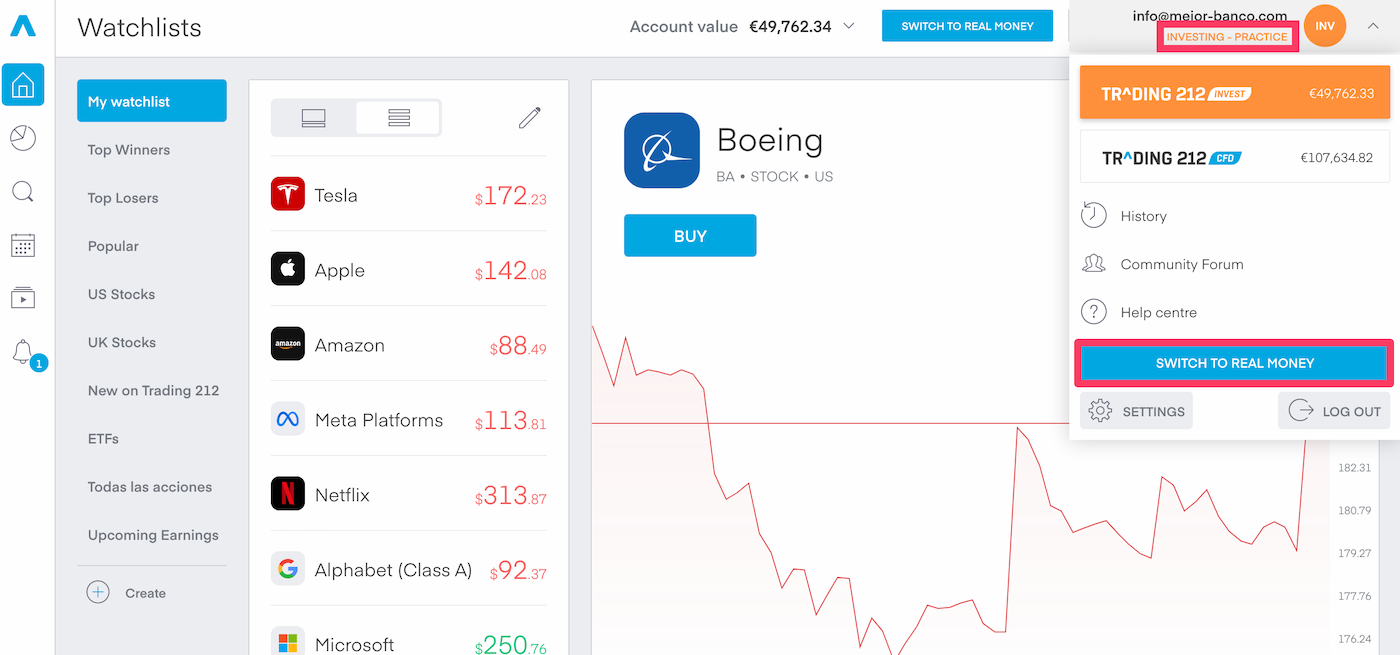Click the Tesla logo icon
Screen dimensions: 1400x655
point(288,194)
